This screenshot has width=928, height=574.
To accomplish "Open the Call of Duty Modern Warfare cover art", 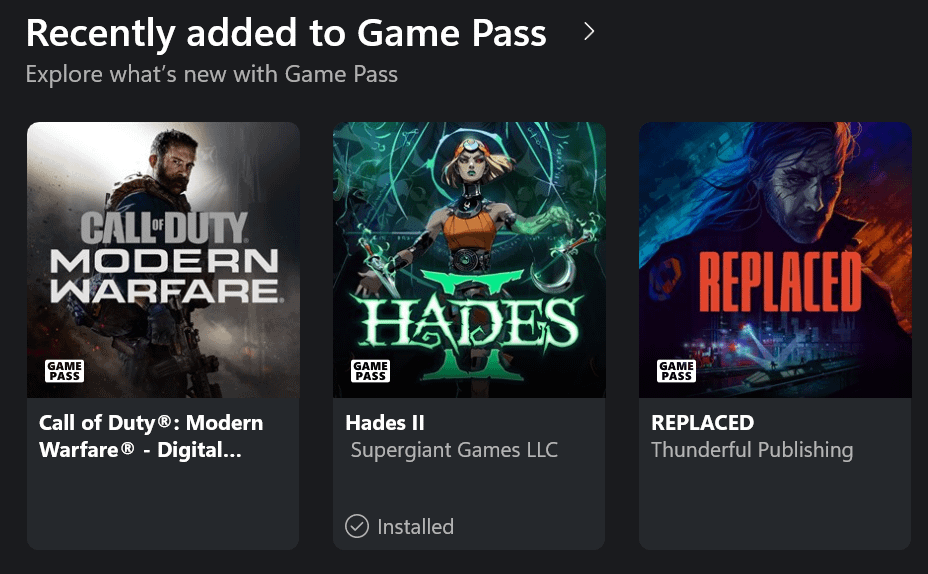I will 163,200.
